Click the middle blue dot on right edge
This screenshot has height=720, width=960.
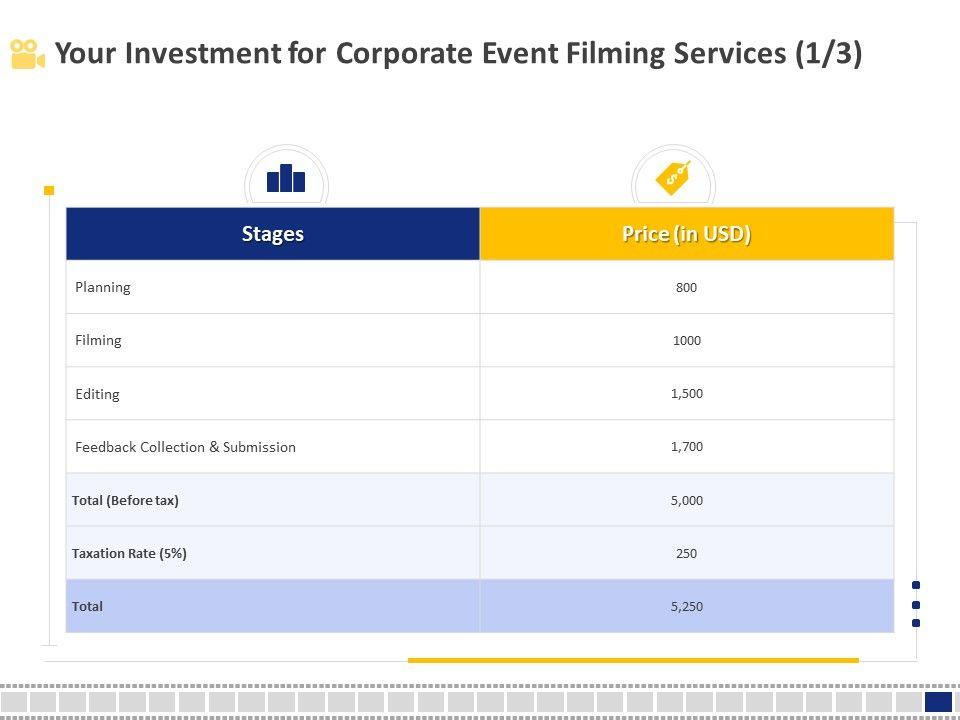click(916, 604)
